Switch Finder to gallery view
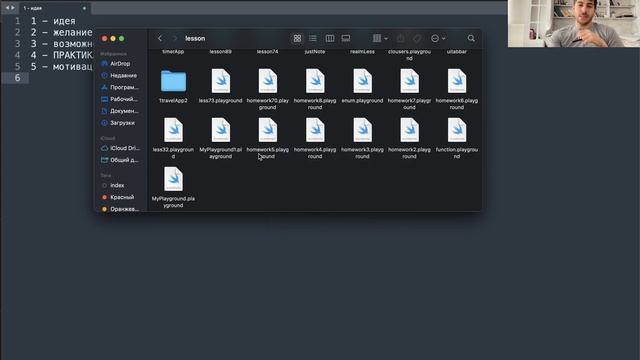 (346, 38)
